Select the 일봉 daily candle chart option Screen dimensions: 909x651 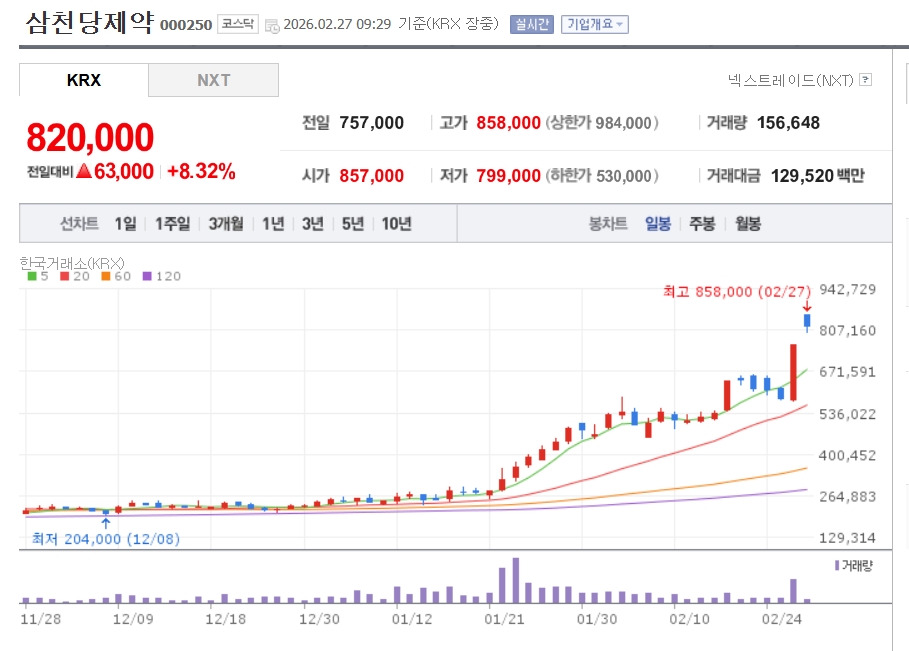click(658, 224)
